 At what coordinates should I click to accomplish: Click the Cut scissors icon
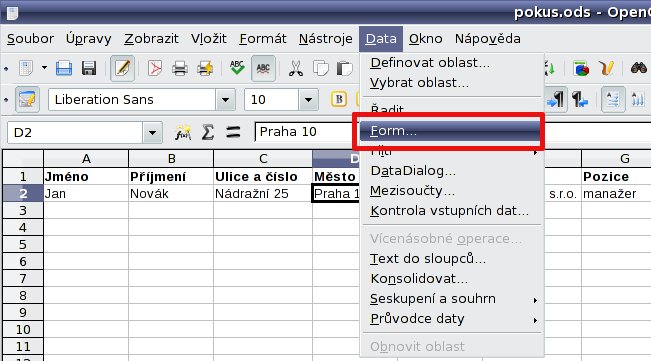[296, 68]
